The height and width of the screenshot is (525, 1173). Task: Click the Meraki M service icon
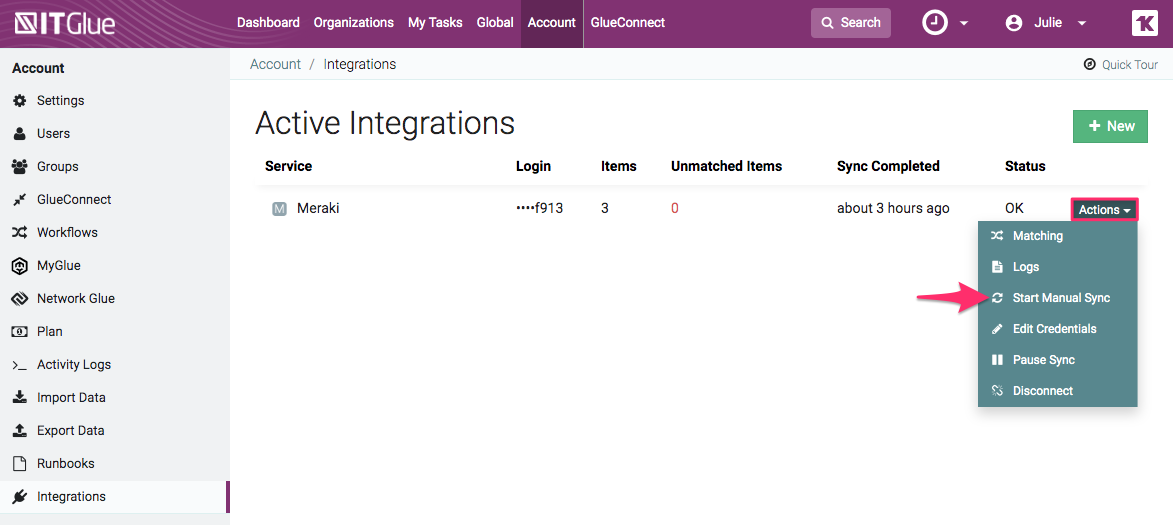pyautogui.click(x=279, y=209)
